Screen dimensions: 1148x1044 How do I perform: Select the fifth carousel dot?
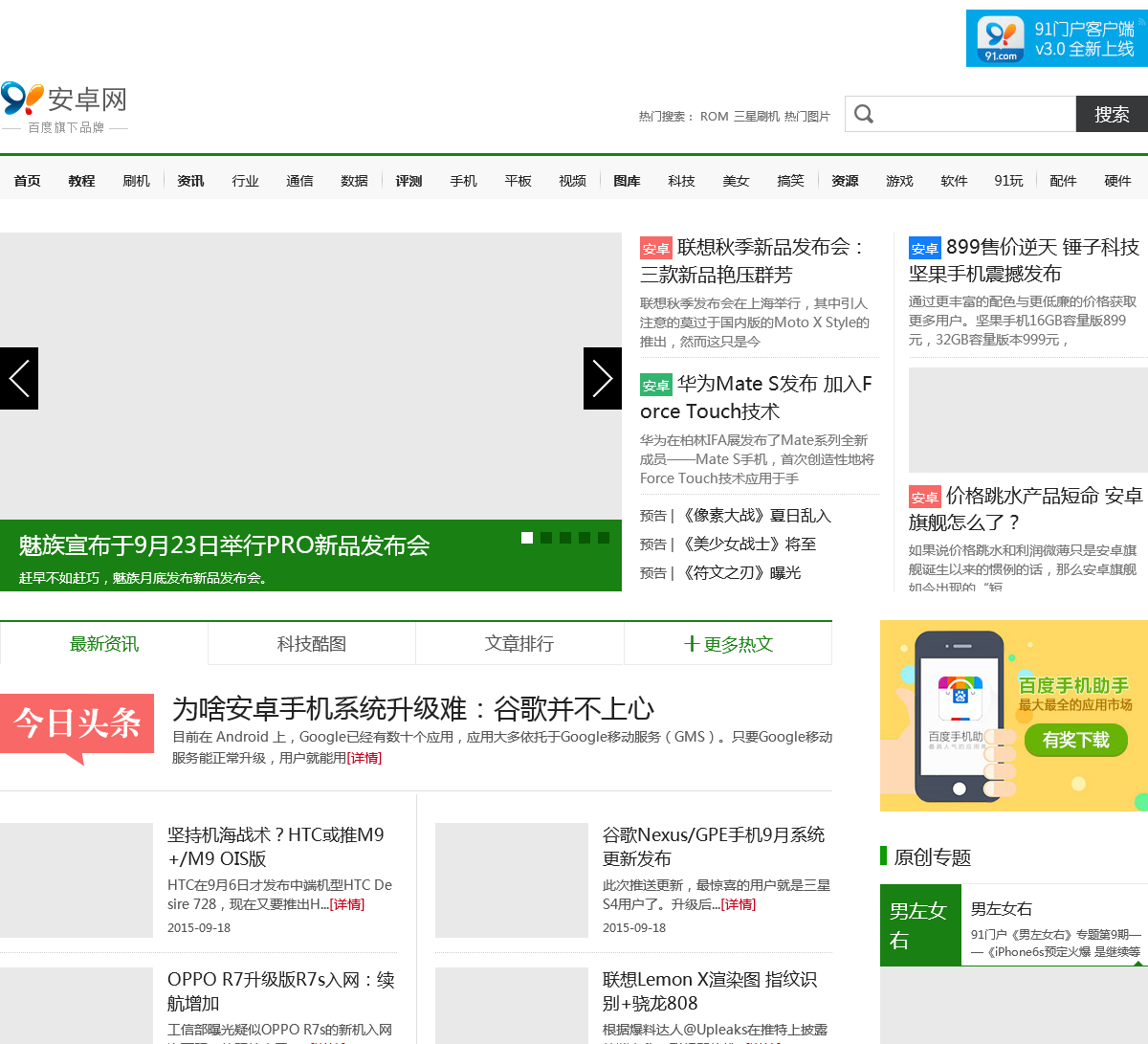[x=604, y=538]
